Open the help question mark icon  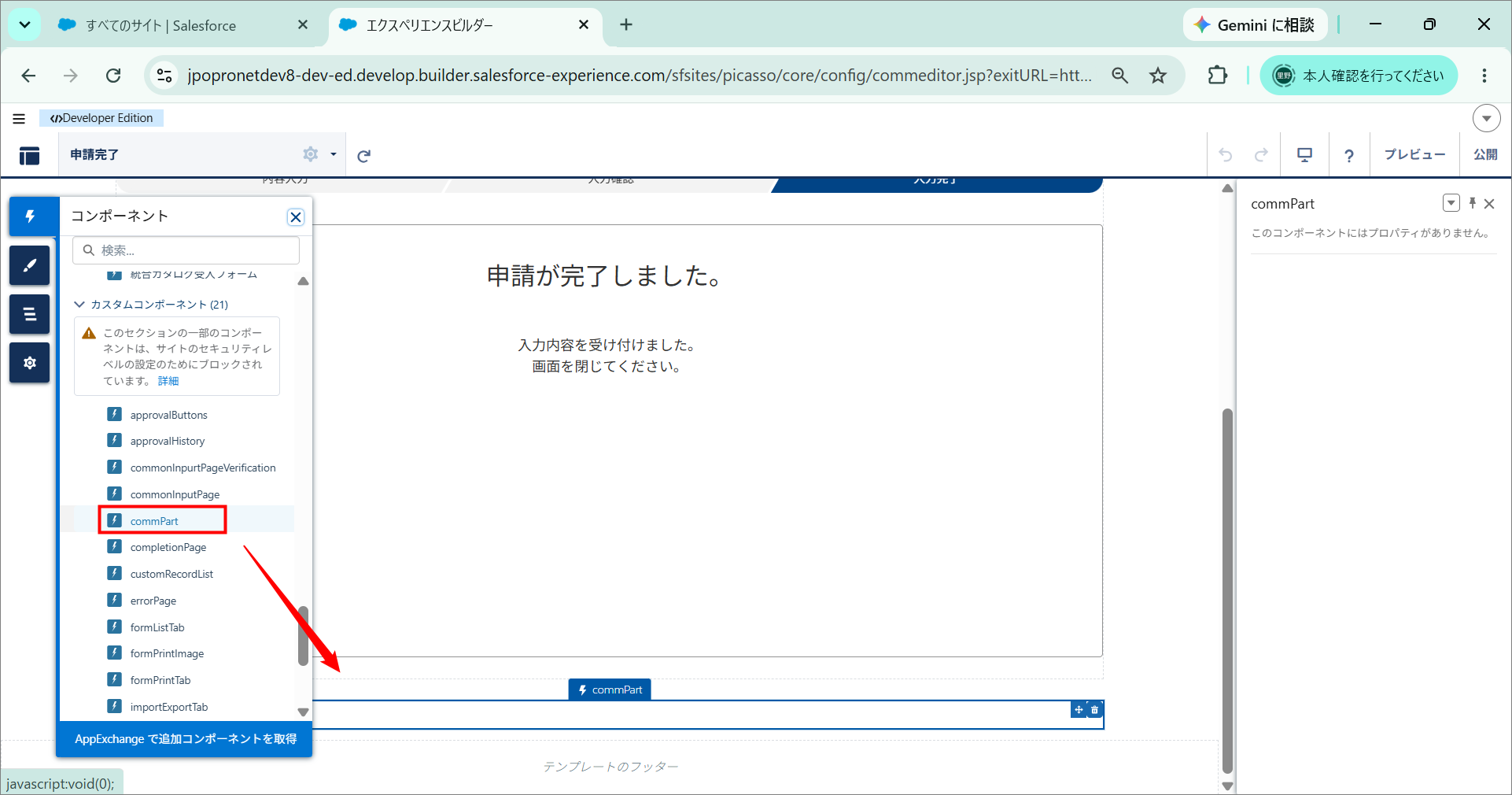pyautogui.click(x=1348, y=155)
